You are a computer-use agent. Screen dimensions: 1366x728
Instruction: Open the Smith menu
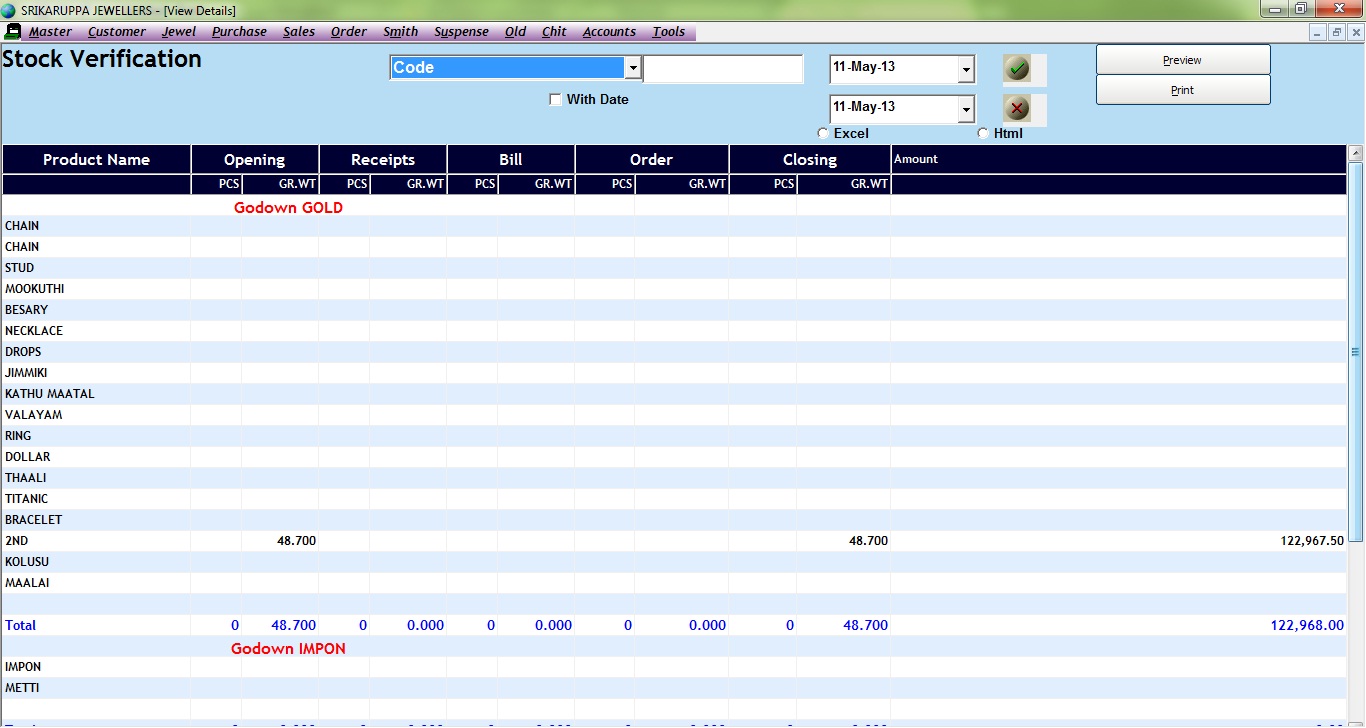click(x=400, y=32)
